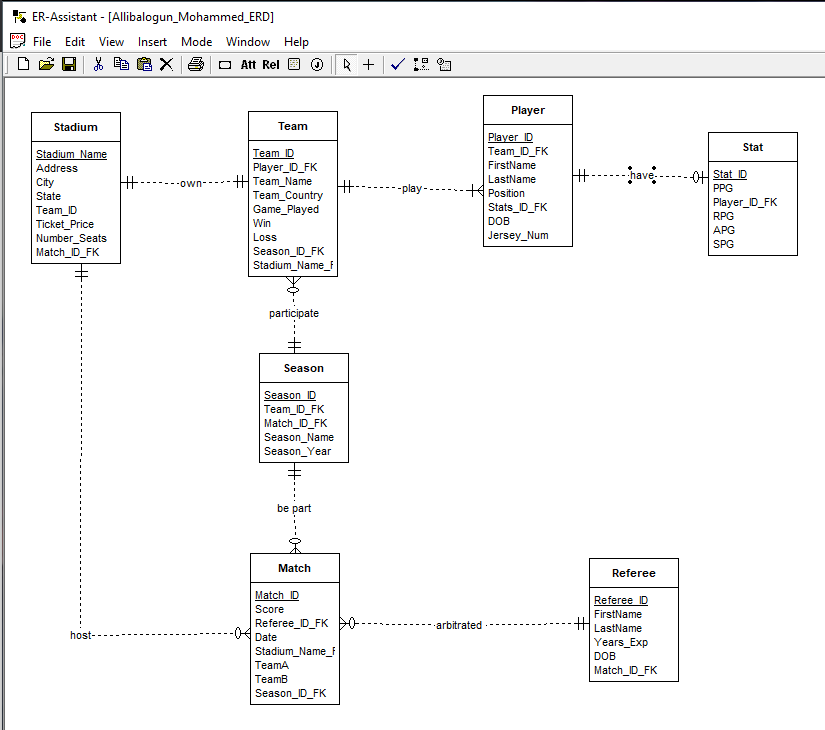Delete selection with the X icon
Viewport: 825px width, 730px height.
pos(166,64)
